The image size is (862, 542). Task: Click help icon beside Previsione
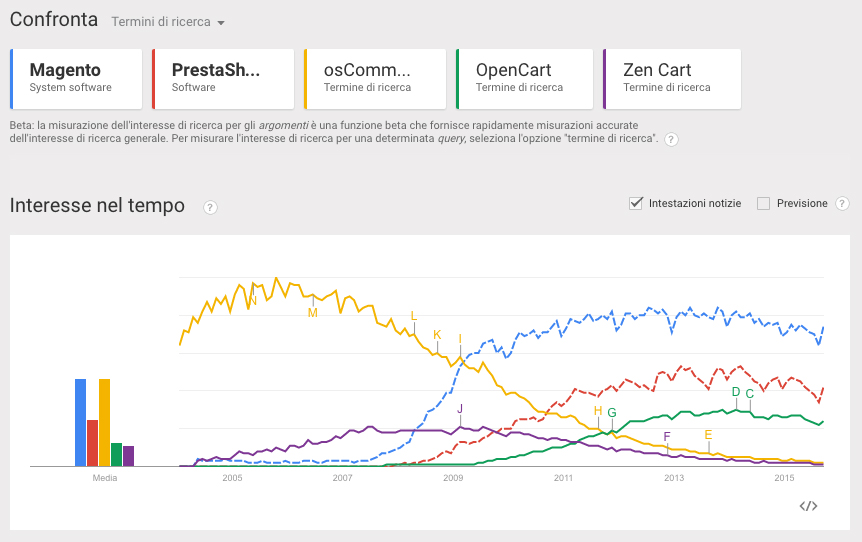(x=842, y=203)
